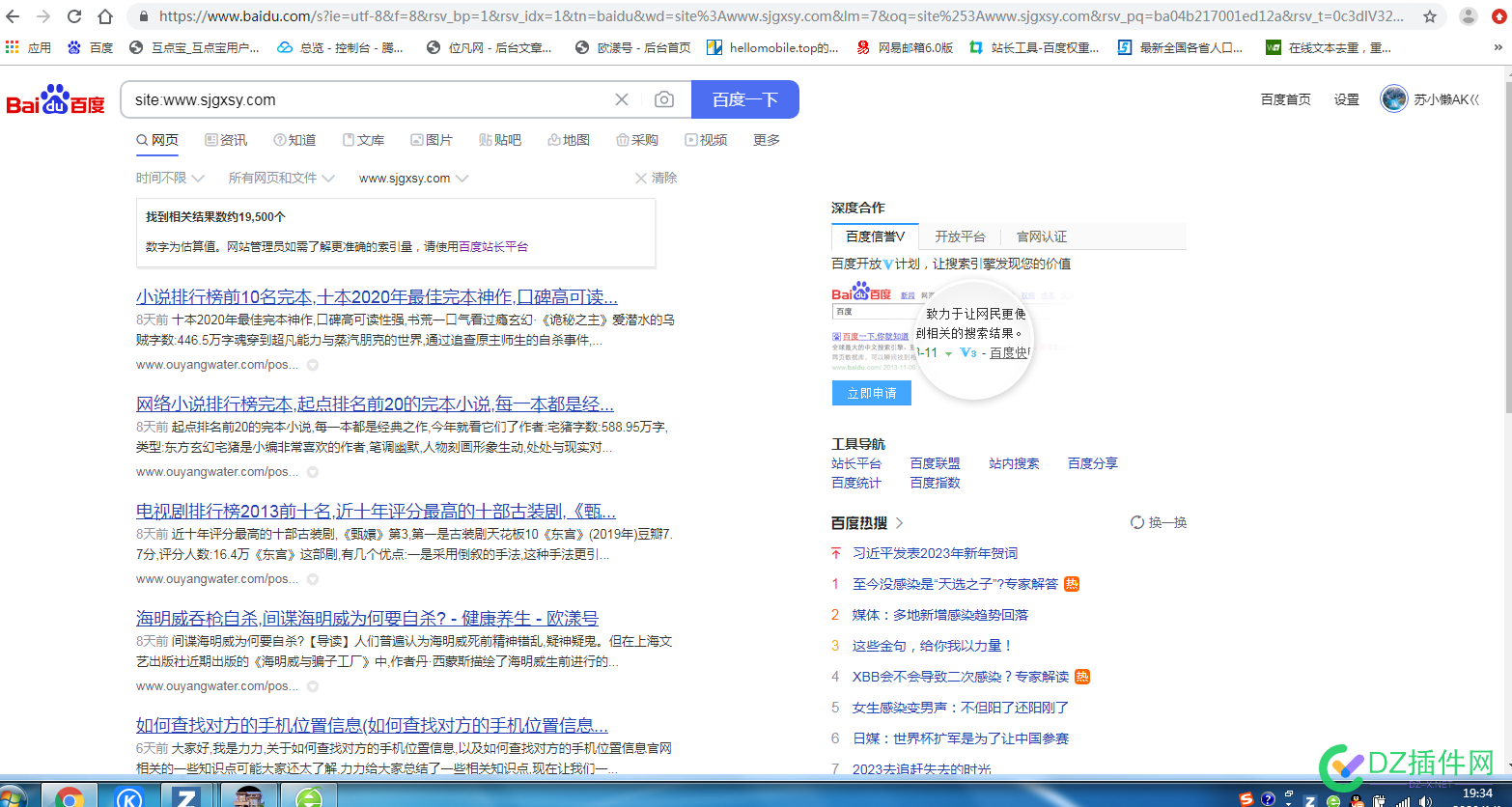This screenshot has width=1512, height=807.
Task: Open result 电视剧排行榜2013前十名
Action: [376, 511]
